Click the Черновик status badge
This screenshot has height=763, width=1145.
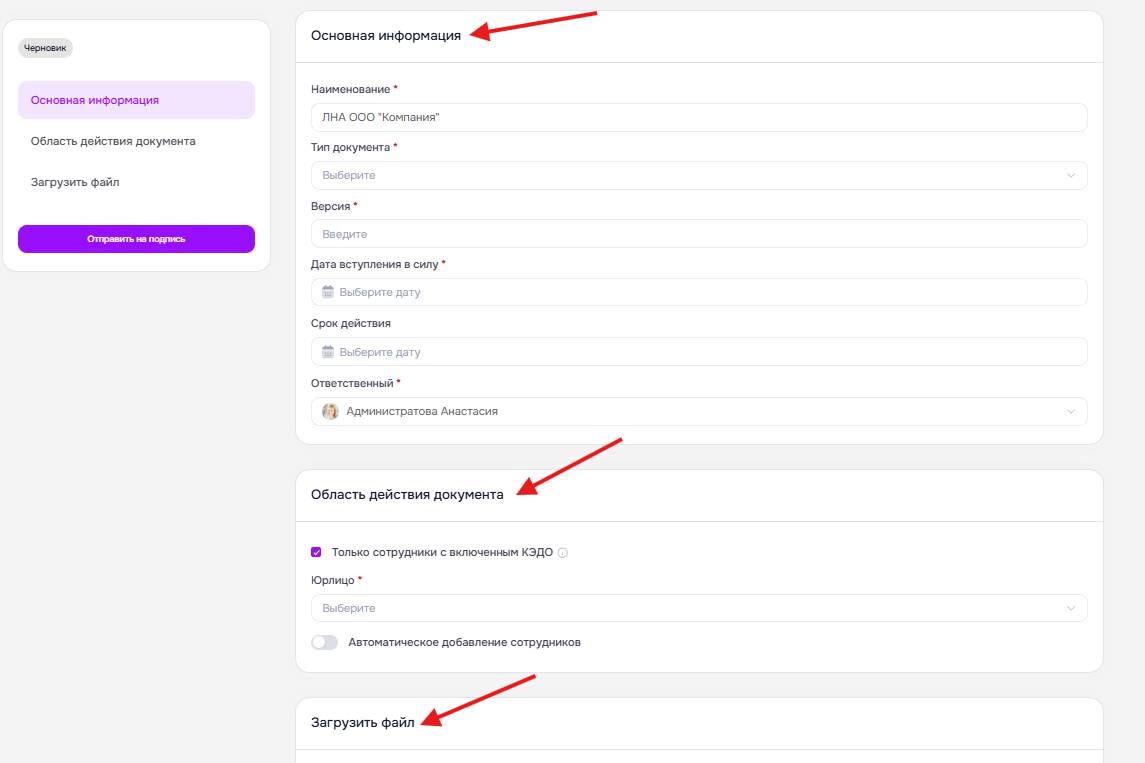point(45,48)
